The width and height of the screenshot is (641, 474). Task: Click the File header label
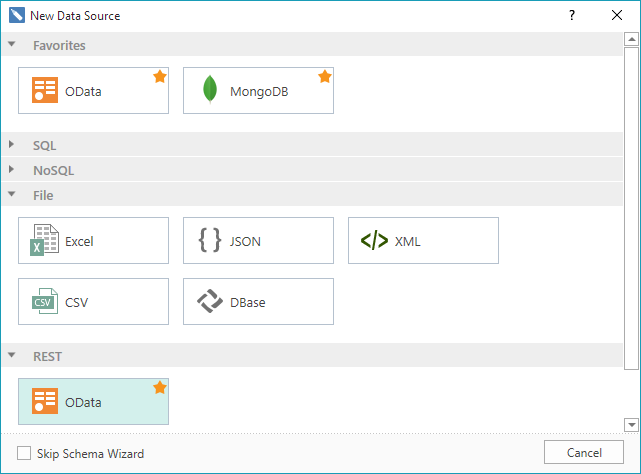tap(43, 195)
